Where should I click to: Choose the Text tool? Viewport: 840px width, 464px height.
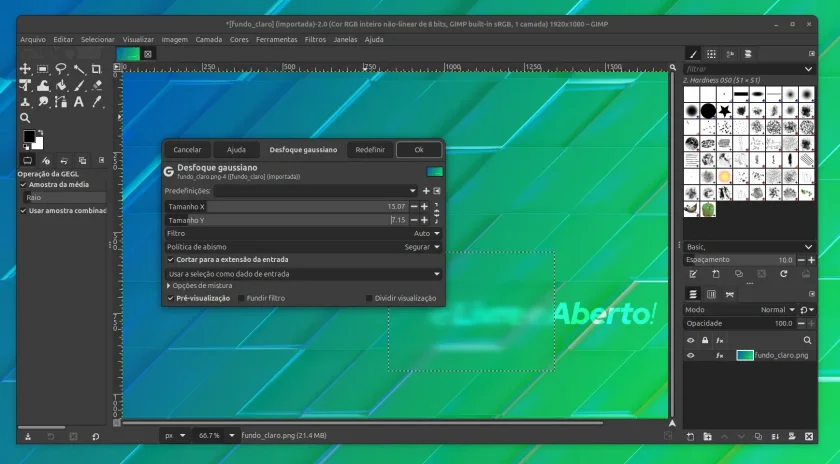pos(79,102)
